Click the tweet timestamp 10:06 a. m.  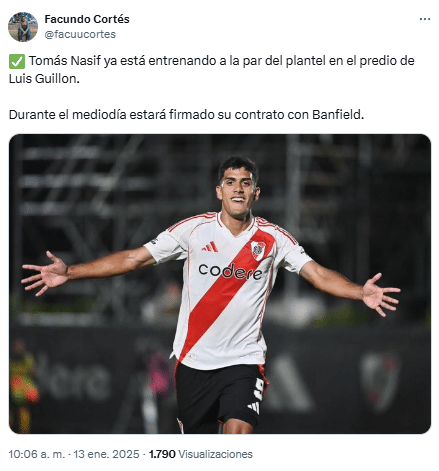pyautogui.click(x=37, y=454)
